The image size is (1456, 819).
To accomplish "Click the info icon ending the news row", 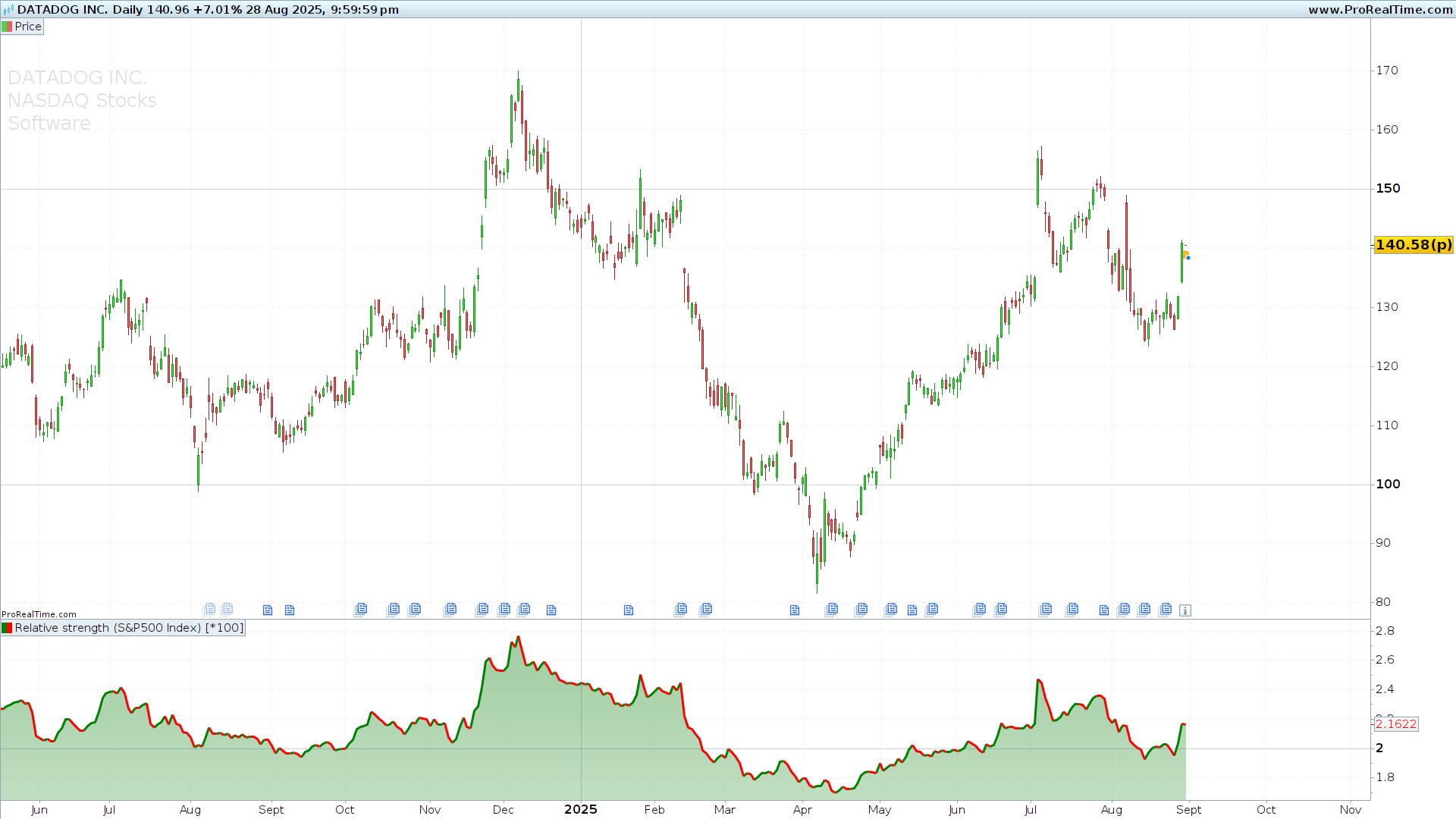I will 1185,610.
